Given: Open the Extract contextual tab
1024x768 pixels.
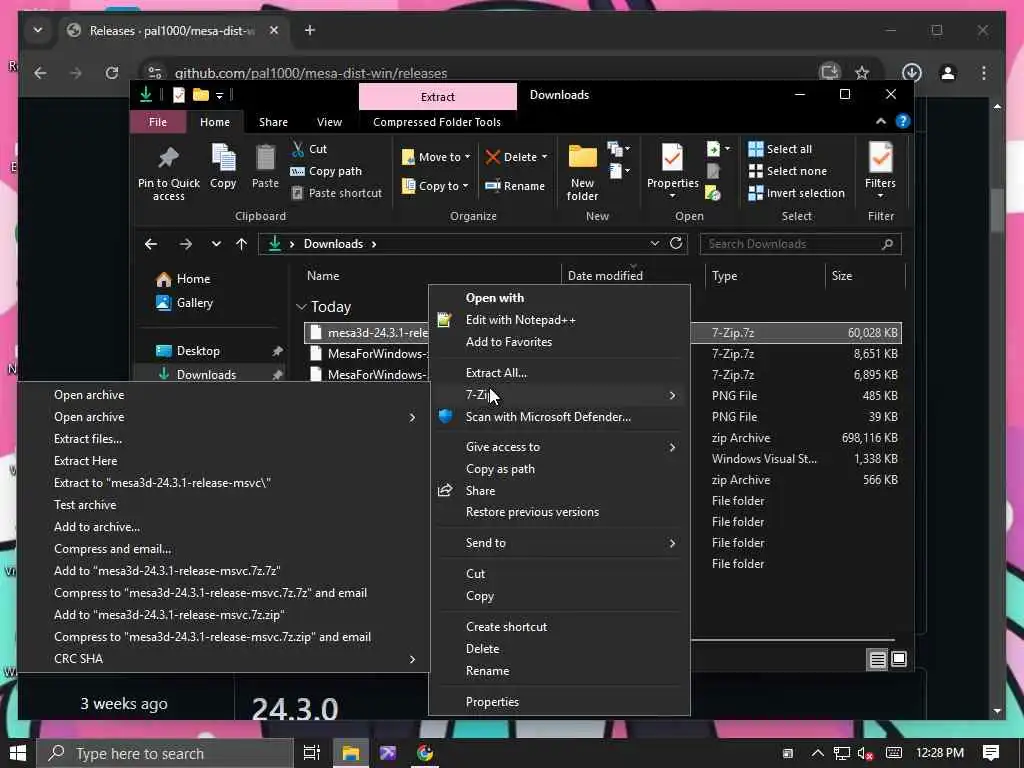Looking at the screenshot, I should pos(438,97).
